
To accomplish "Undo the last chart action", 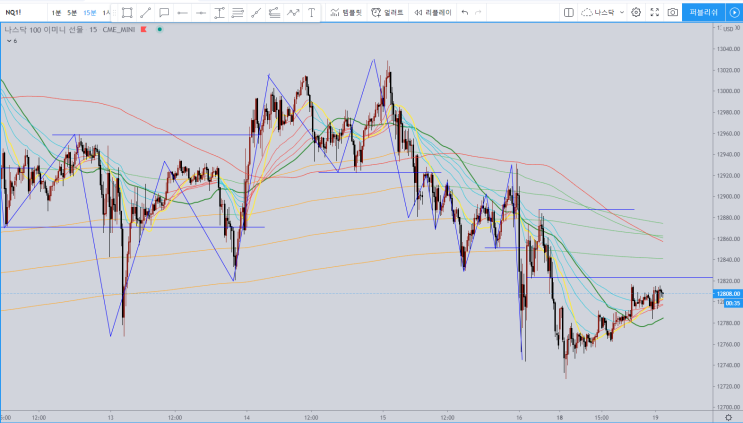I will [x=465, y=13].
